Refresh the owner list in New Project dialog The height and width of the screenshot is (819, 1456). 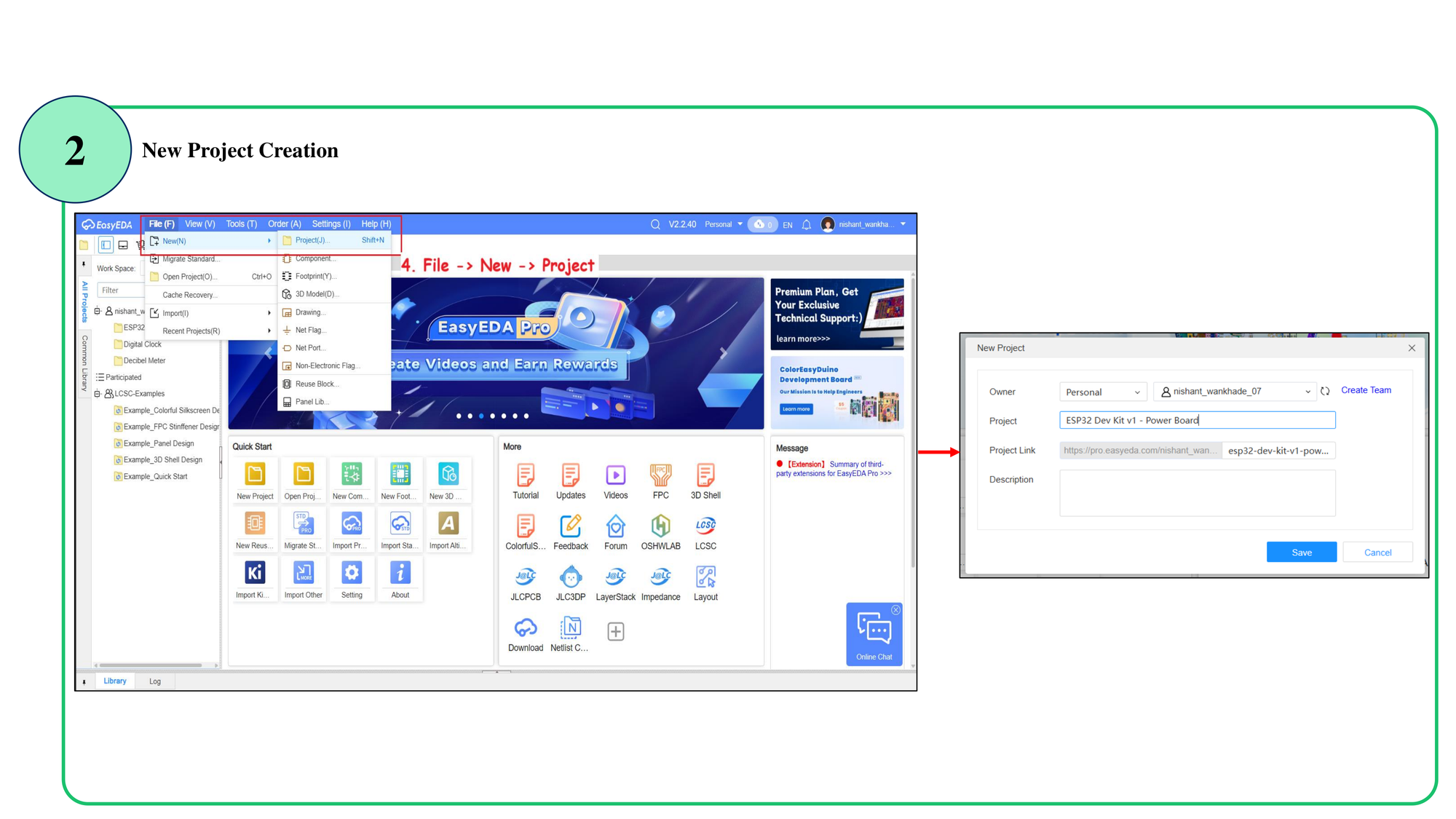click(1325, 391)
